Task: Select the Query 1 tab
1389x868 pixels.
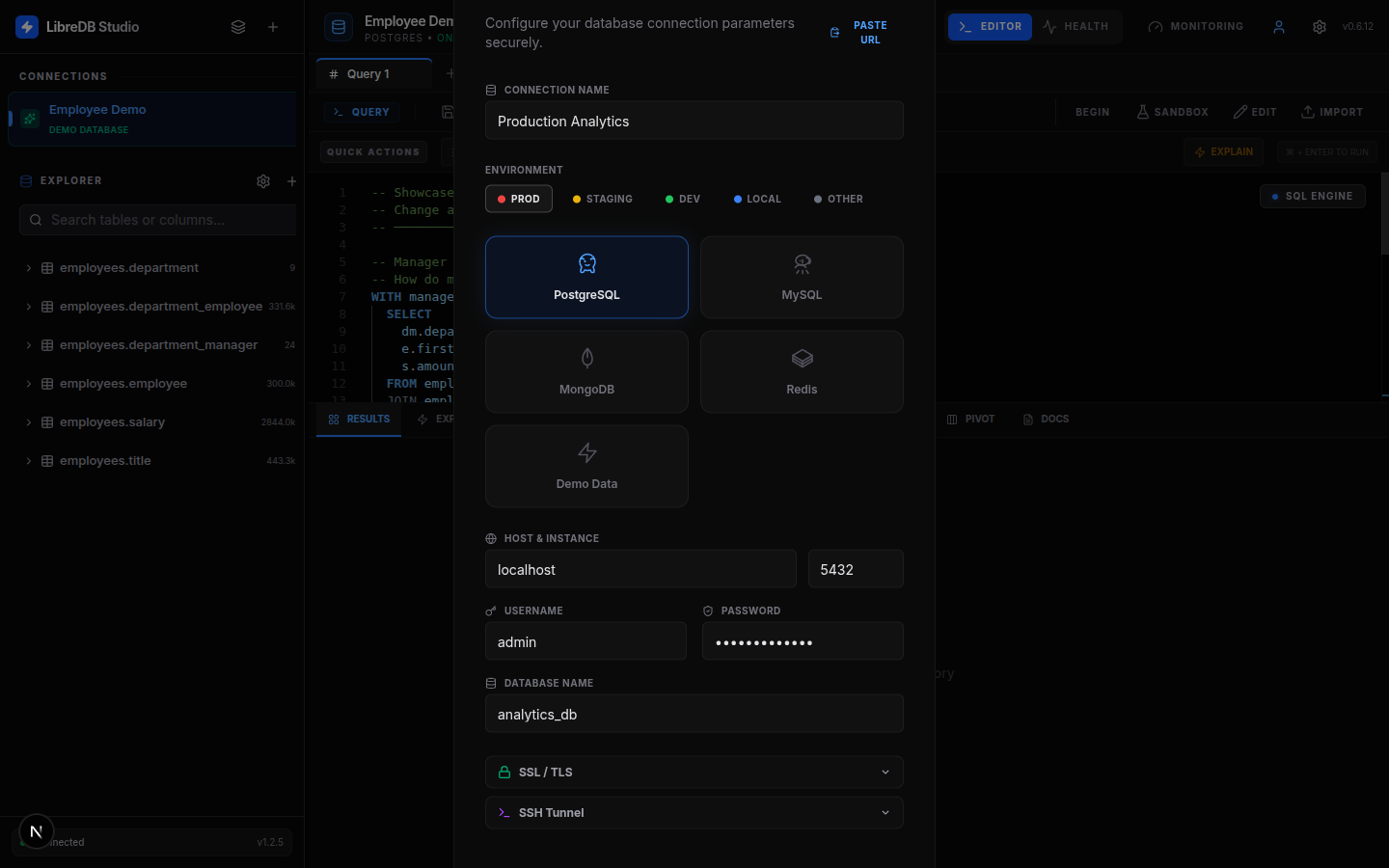Action: pos(374,74)
